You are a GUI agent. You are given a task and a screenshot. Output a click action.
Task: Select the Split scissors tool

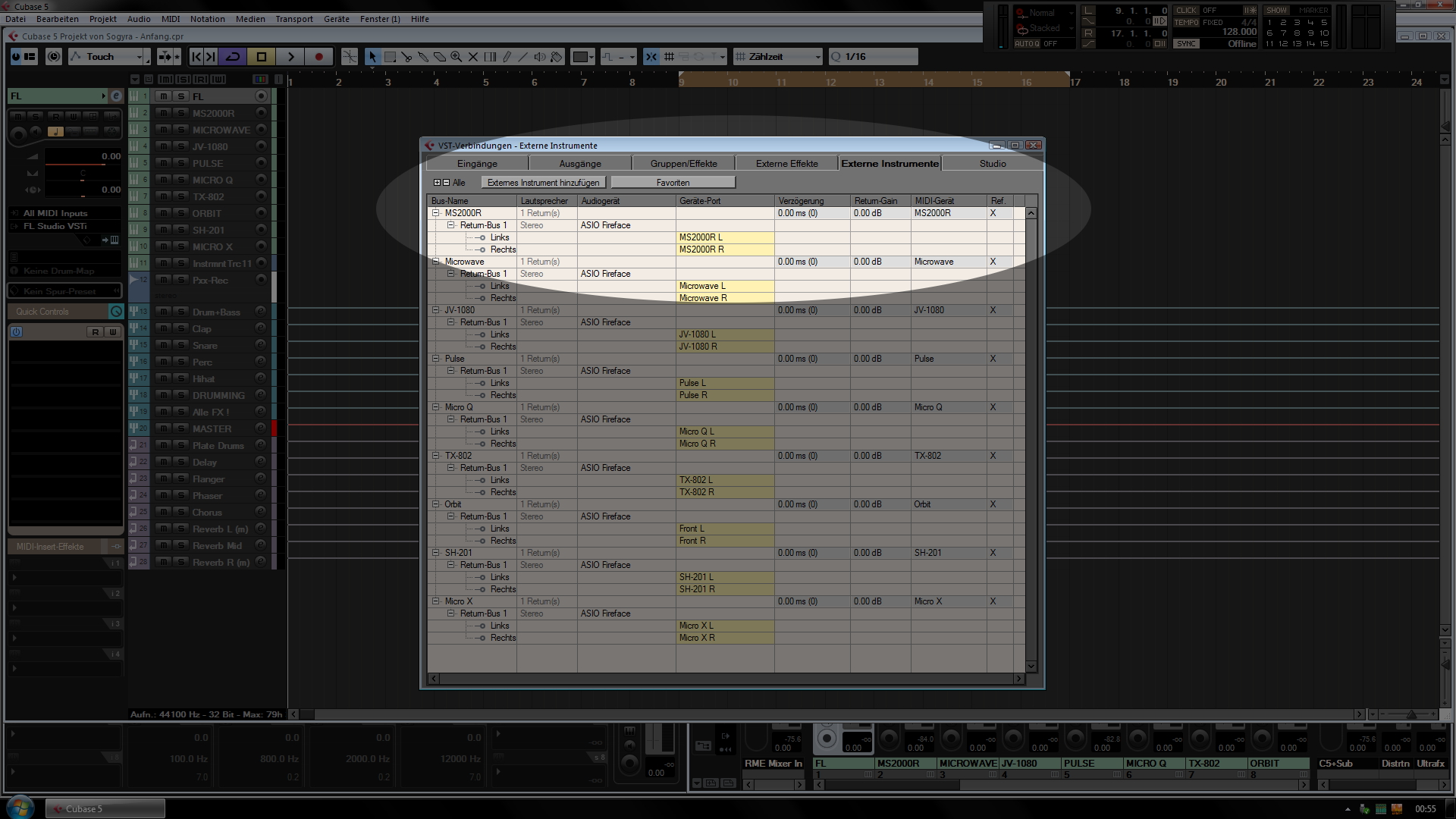406,57
